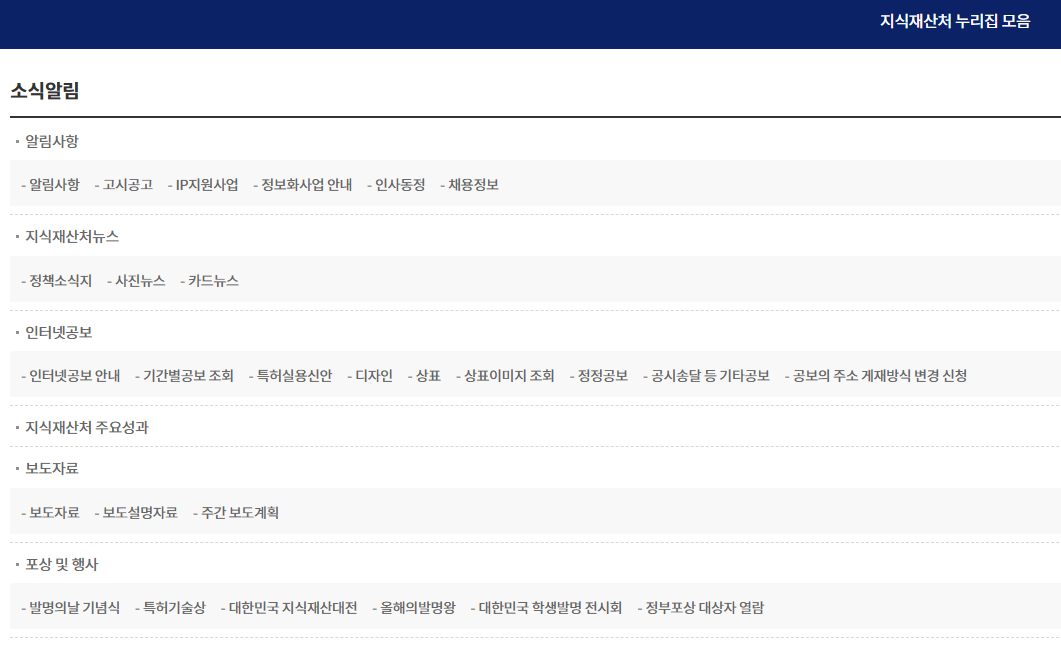The image size is (1061, 651).
Task: Click 올해의발명왕
Action: [417, 608]
